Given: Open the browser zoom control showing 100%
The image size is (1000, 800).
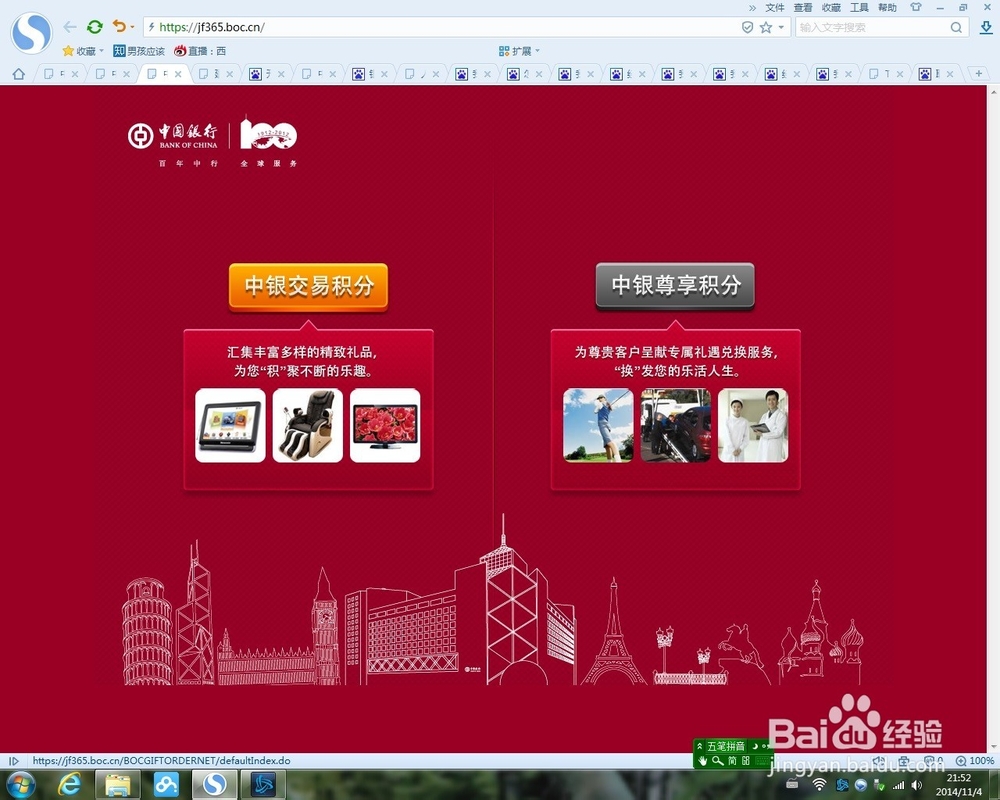Looking at the screenshot, I should 973,760.
